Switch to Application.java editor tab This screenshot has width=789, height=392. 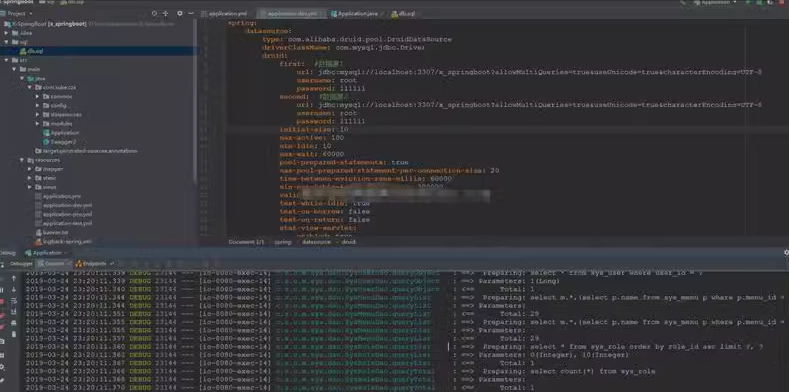tap(355, 14)
